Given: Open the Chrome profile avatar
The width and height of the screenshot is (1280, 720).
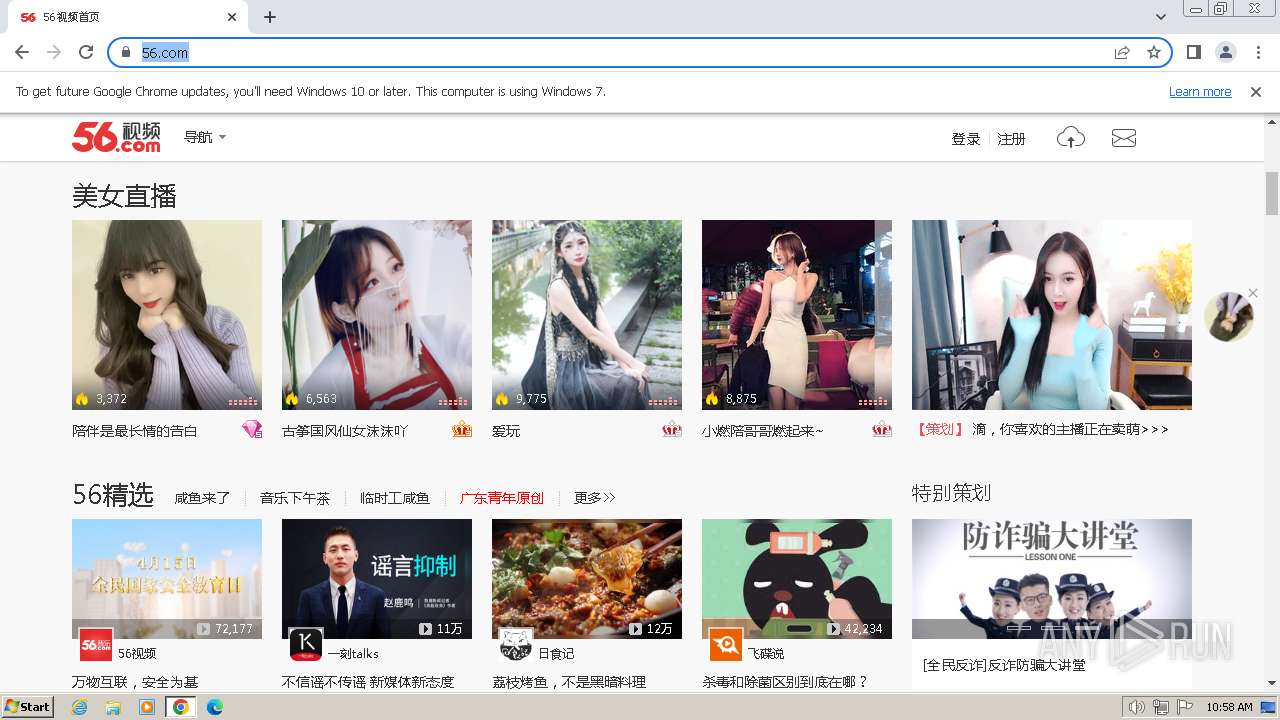Looking at the screenshot, I should click(x=1225, y=52).
